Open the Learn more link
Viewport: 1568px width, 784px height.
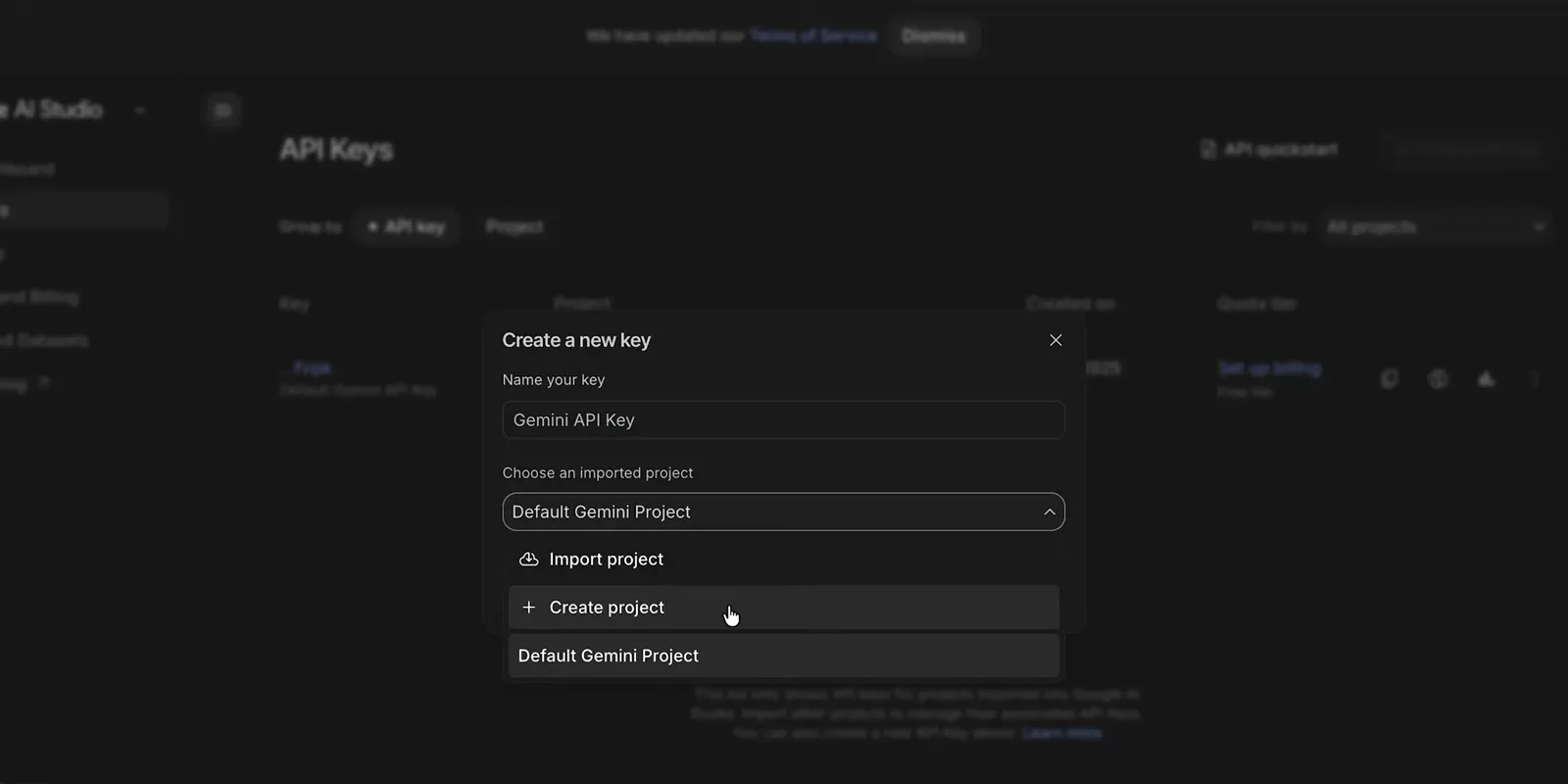(1061, 733)
